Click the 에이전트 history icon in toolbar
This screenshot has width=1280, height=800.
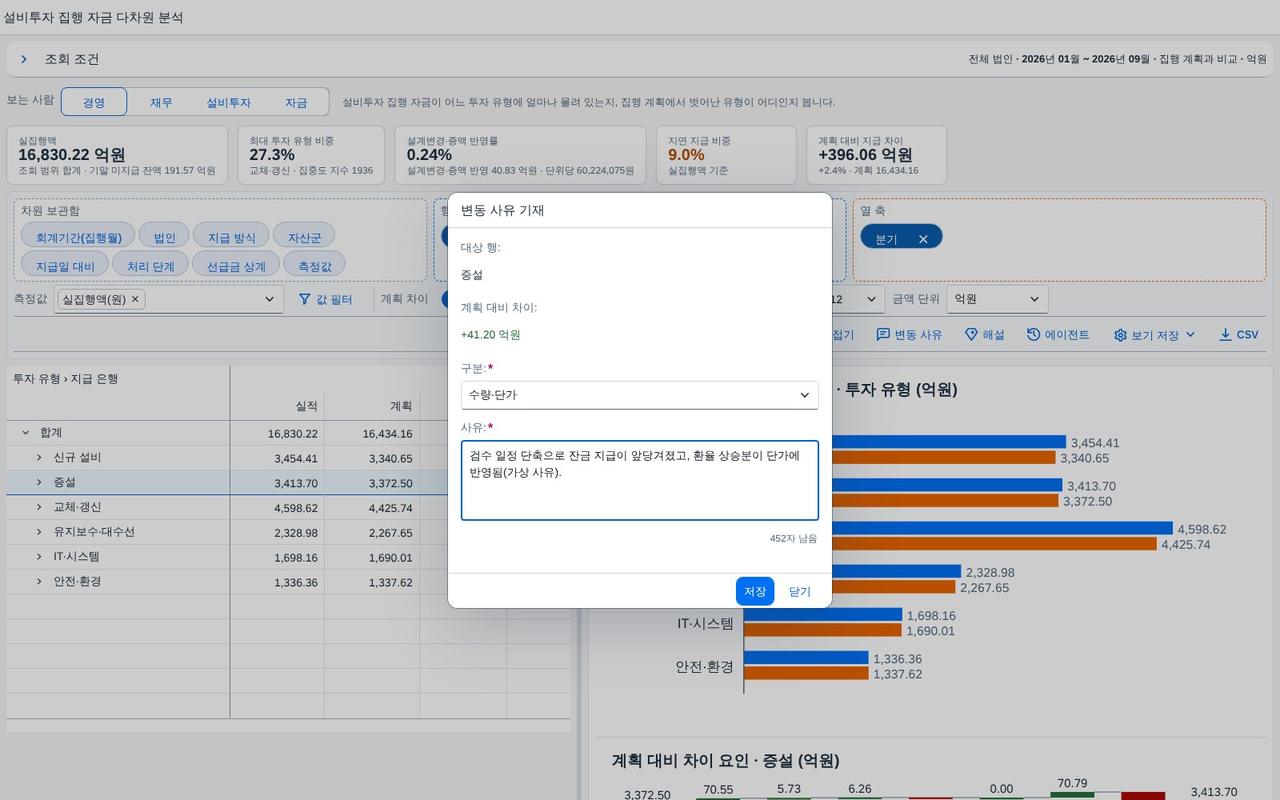[1033, 335]
